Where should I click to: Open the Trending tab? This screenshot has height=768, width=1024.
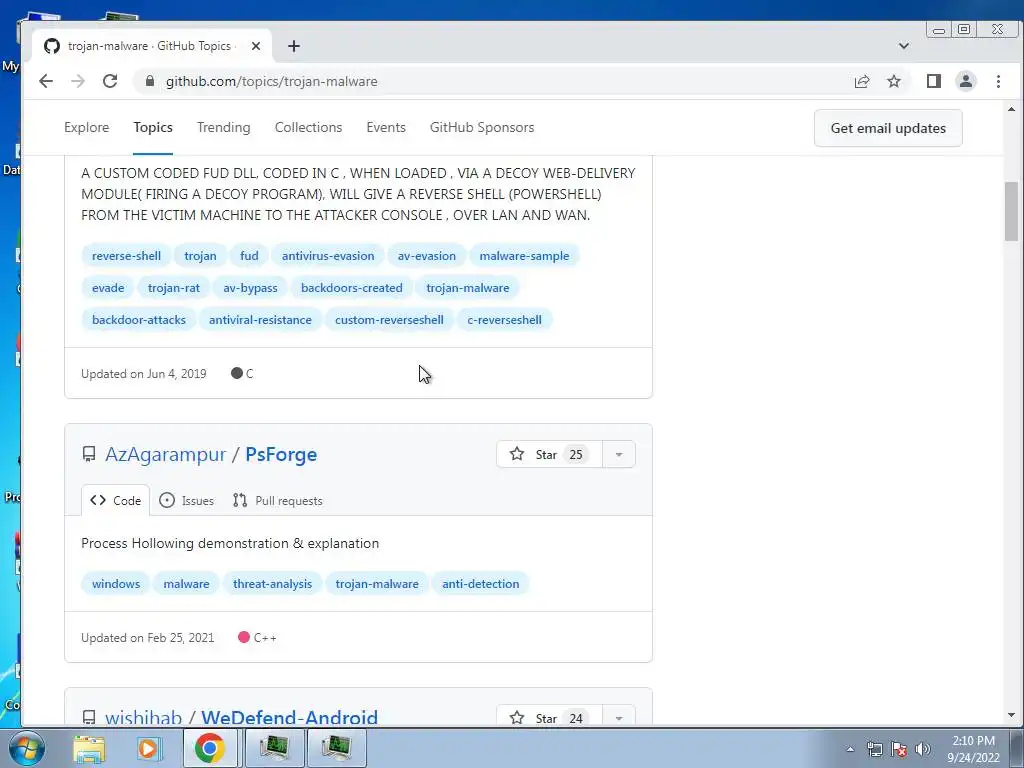click(223, 127)
